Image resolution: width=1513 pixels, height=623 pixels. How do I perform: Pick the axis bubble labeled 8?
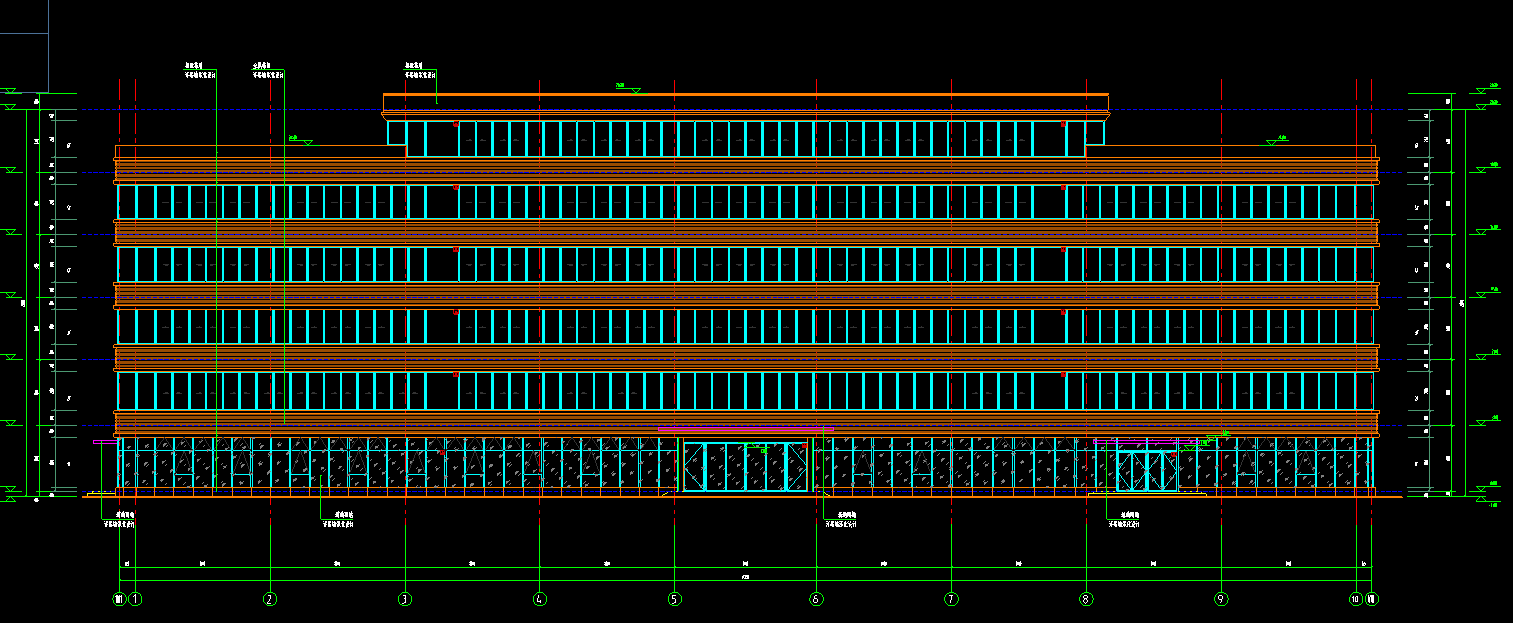1086,600
